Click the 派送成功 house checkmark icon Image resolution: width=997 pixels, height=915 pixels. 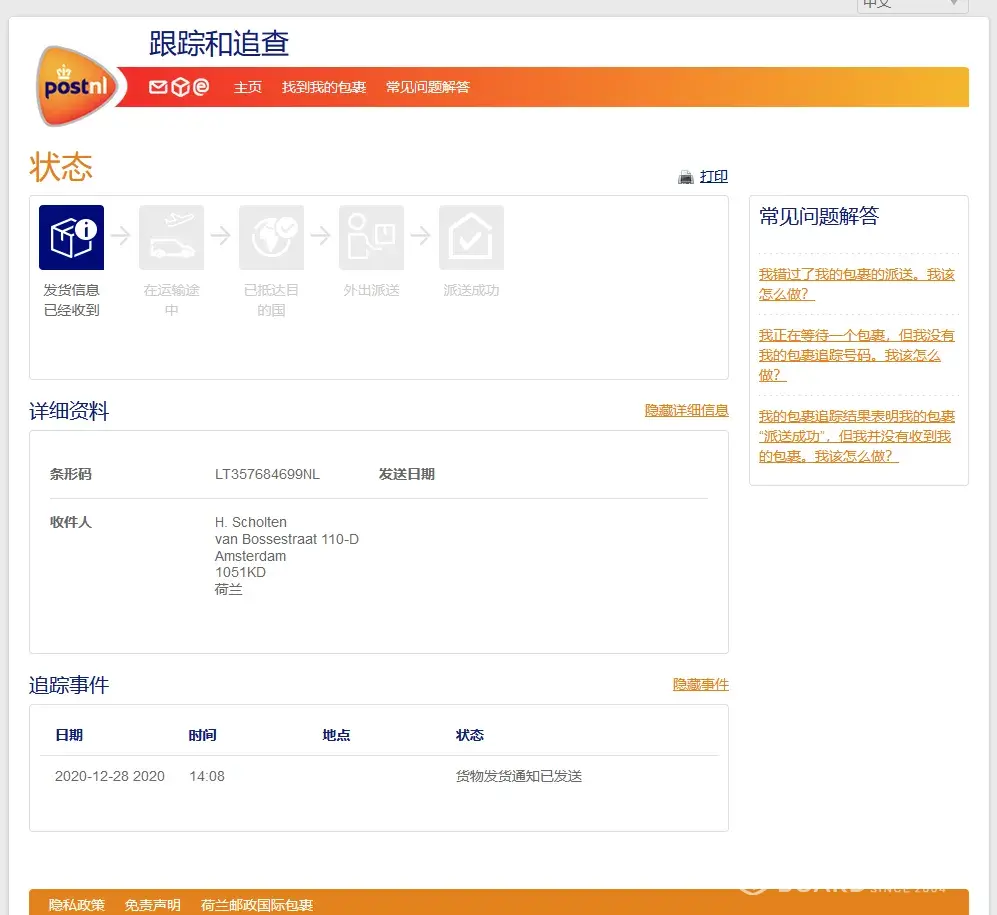click(471, 238)
